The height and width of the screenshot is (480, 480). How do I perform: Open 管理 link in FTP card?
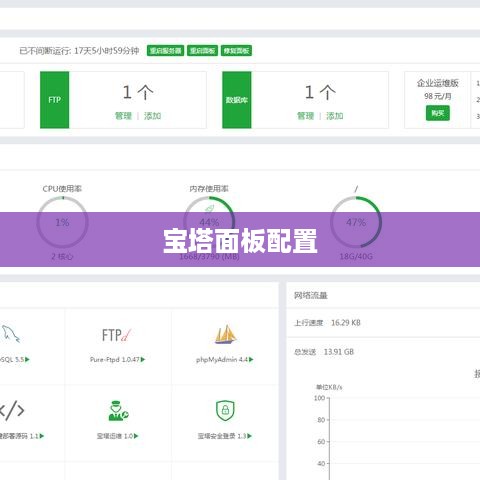pyautogui.click(x=123, y=116)
